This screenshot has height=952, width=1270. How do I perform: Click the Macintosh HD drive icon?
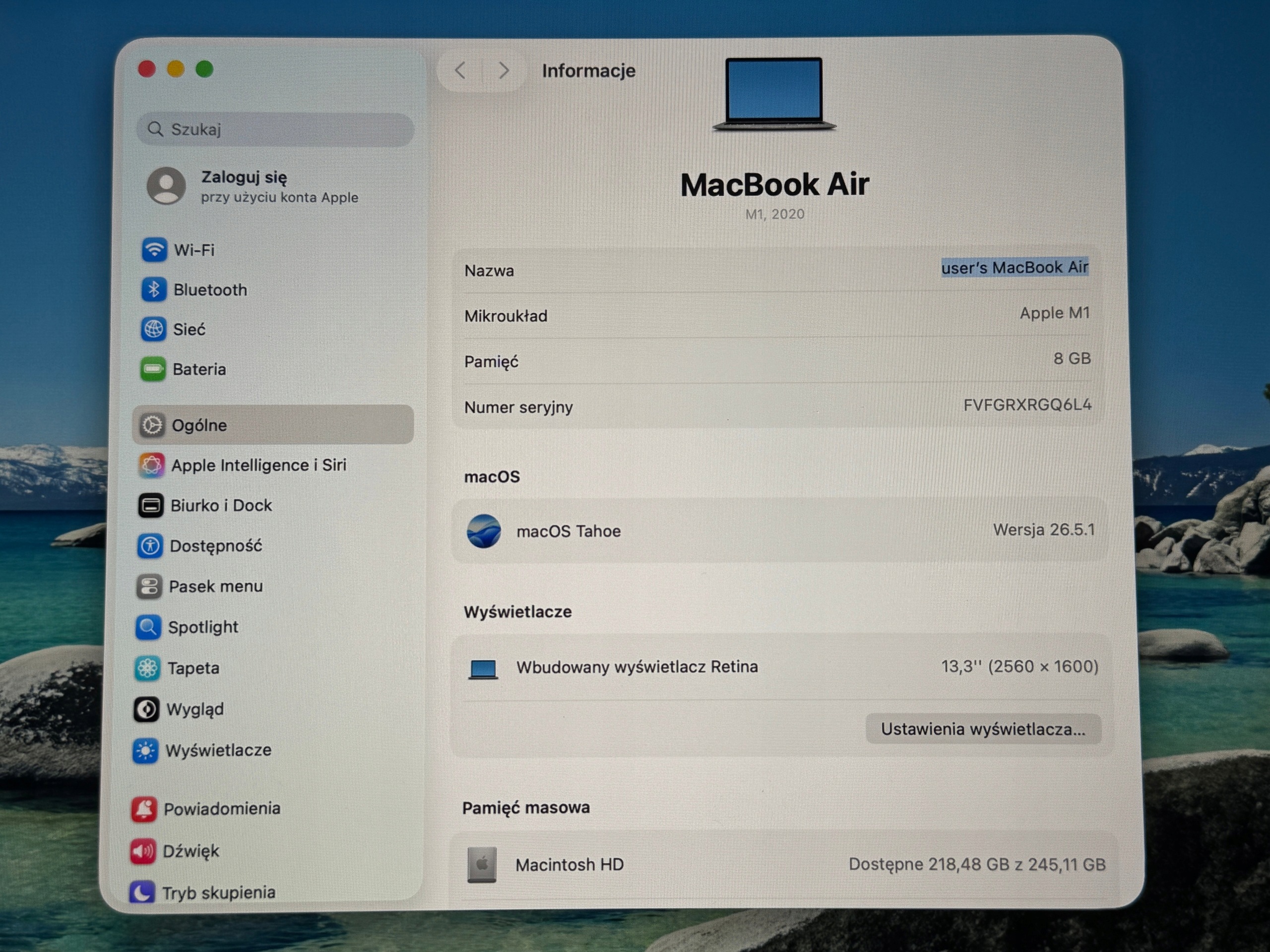tap(482, 864)
